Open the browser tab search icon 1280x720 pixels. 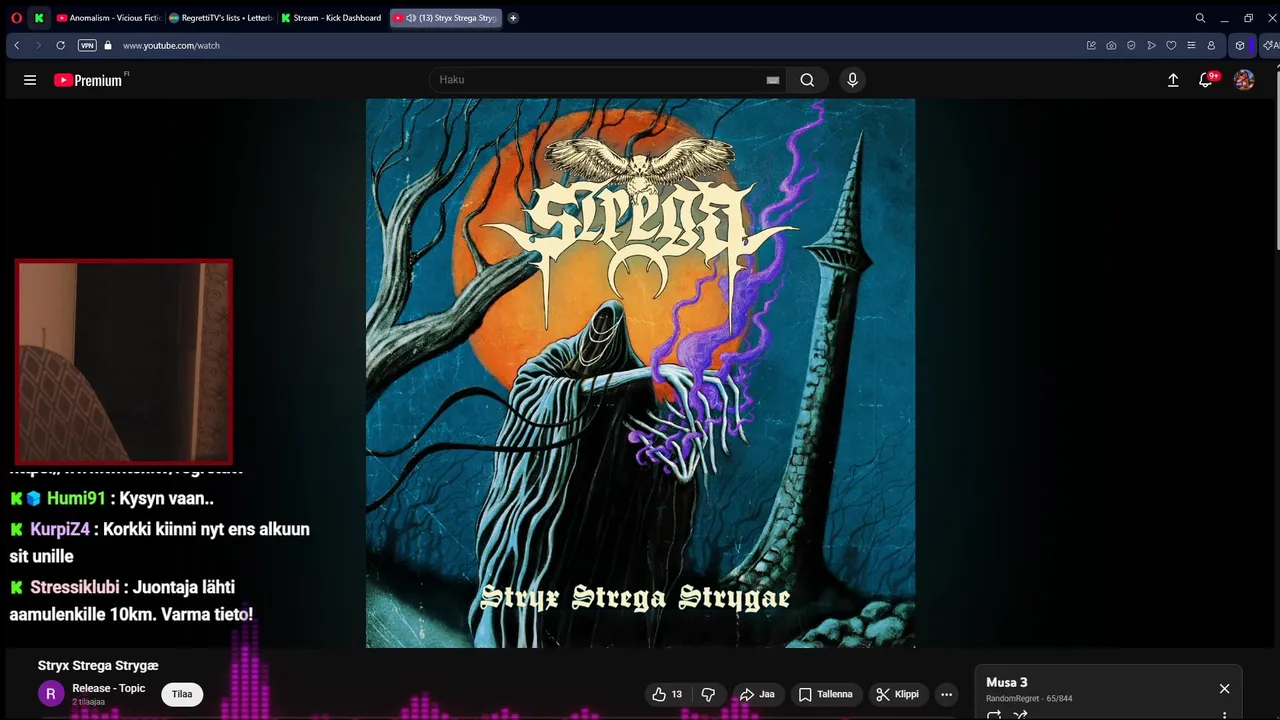click(1201, 18)
